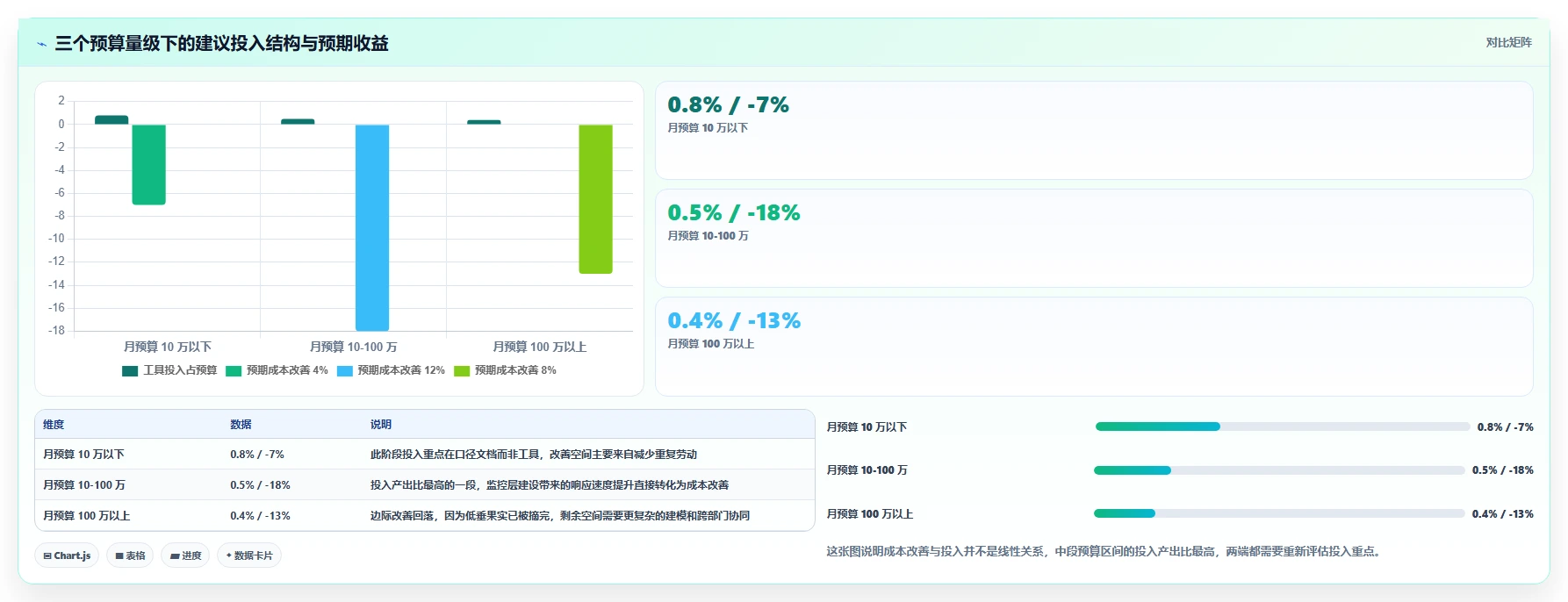This screenshot has width=1568, height=602.
Task: Click the dark teal 0.8 bar for 月预算 10 万以下
Action: click(x=111, y=120)
